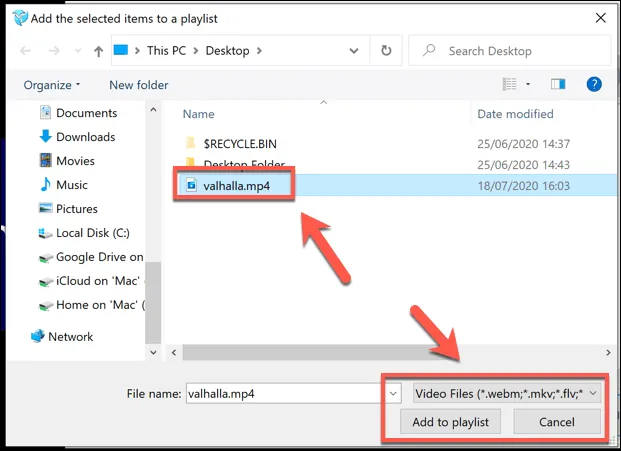Open the Music library in sidebar
621x451 pixels.
coord(71,185)
